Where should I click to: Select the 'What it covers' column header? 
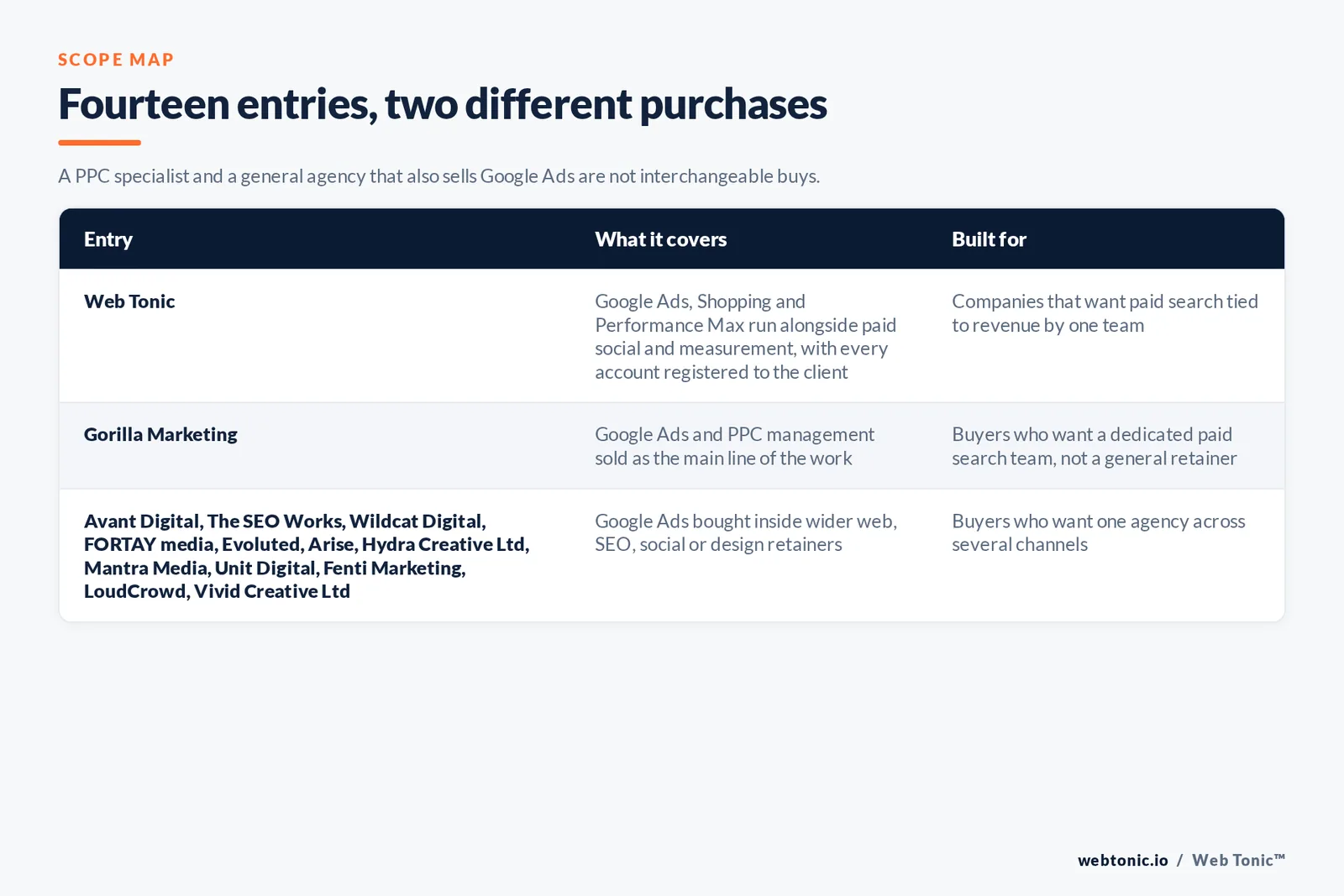(661, 239)
